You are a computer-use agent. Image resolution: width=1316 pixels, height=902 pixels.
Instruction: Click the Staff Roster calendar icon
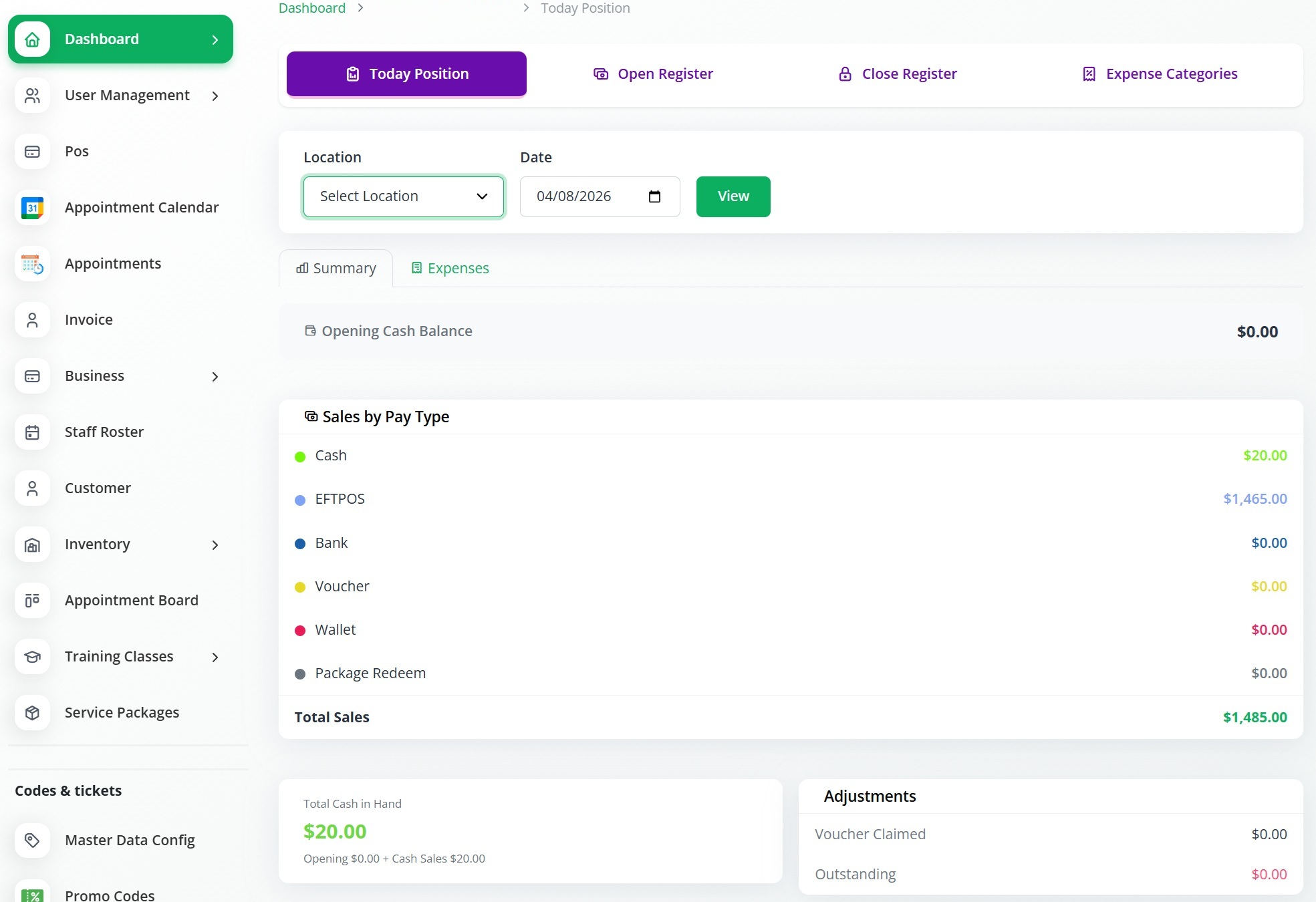32,432
